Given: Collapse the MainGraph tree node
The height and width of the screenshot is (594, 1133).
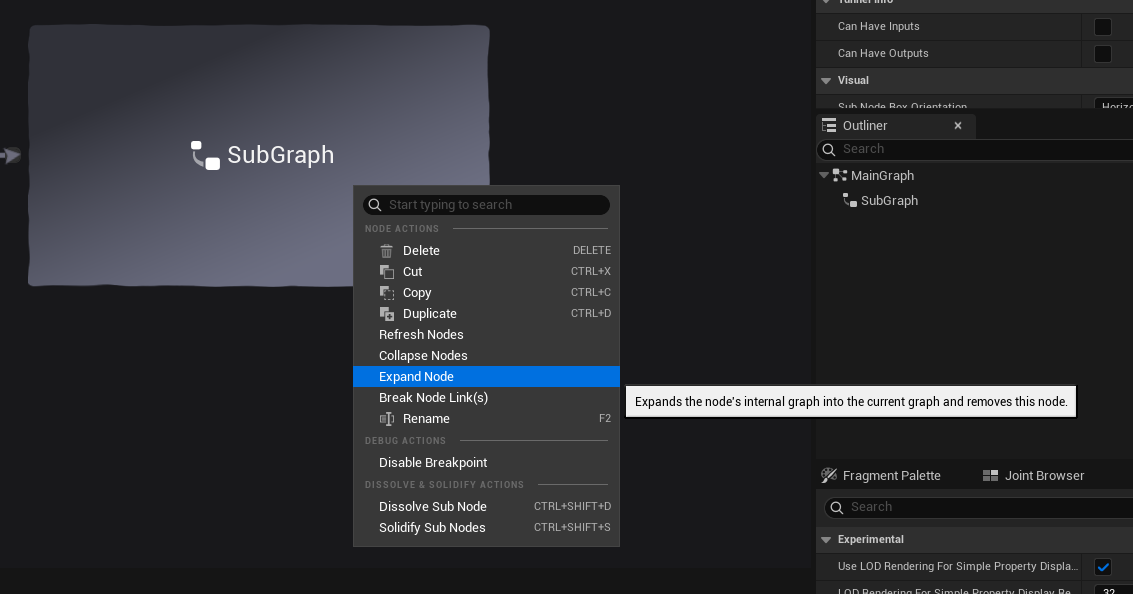Looking at the screenshot, I should [824, 176].
